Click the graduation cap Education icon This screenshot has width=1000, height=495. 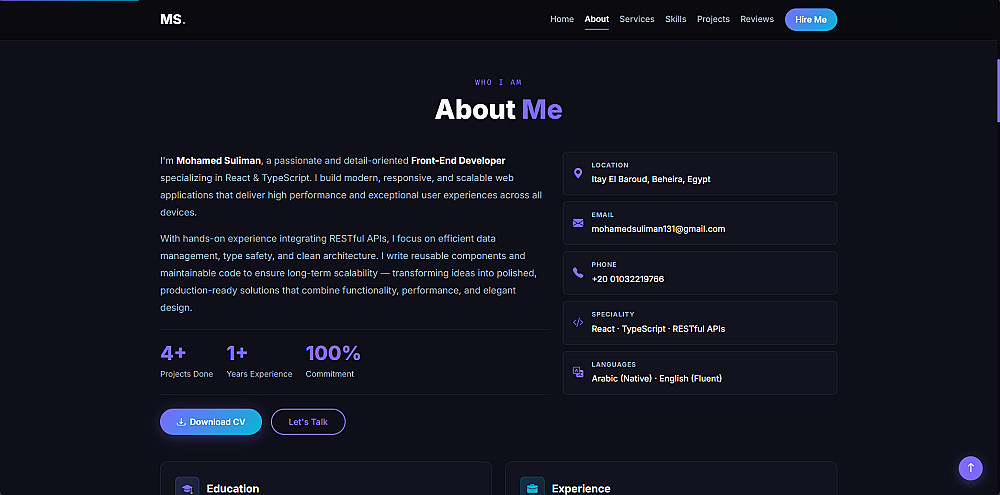tap(186, 487)
